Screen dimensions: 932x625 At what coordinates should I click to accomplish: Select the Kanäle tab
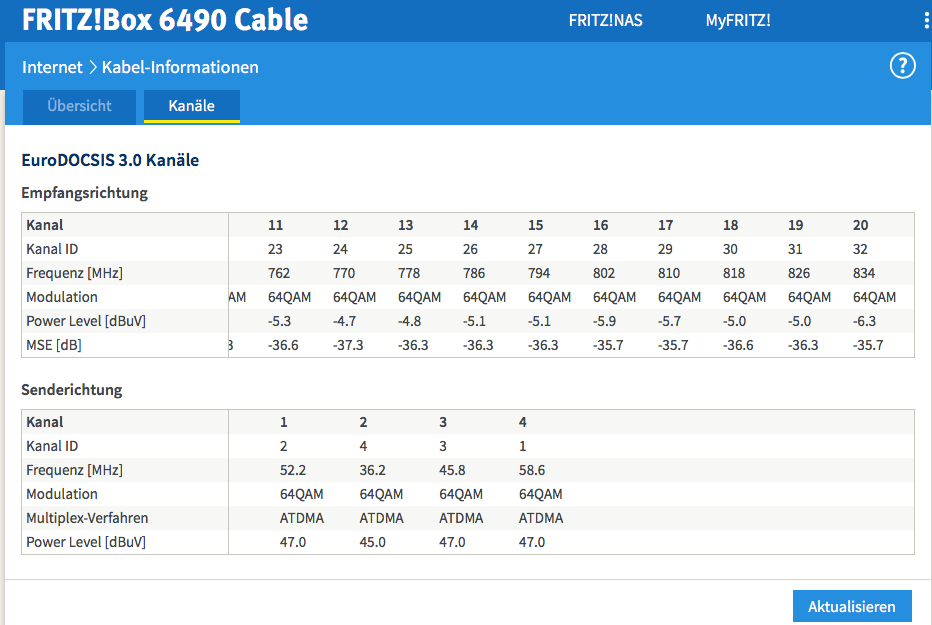(191, 106)
